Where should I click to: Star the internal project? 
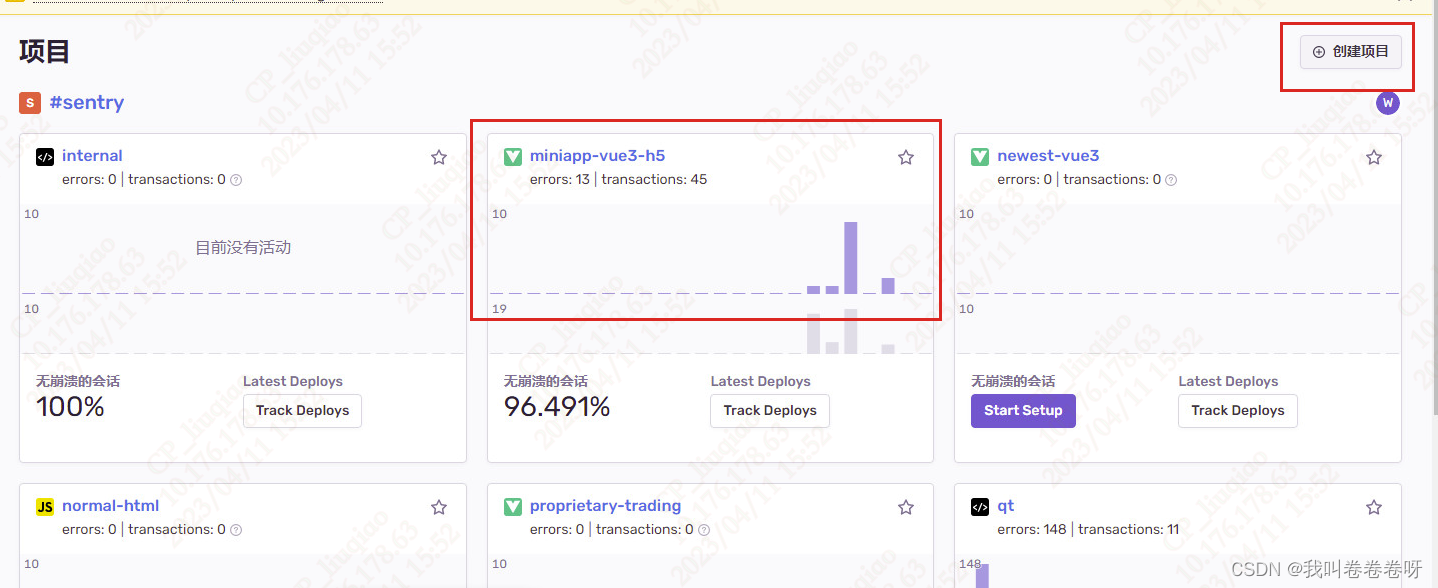click(x=438, y=157)
